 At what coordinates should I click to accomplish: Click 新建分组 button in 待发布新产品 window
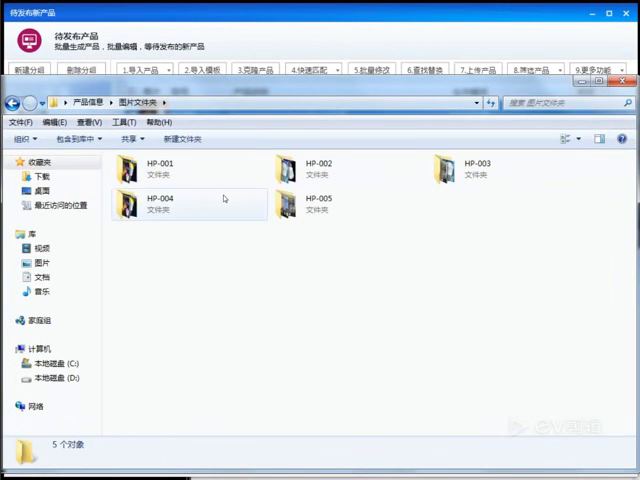pos(29,70)
